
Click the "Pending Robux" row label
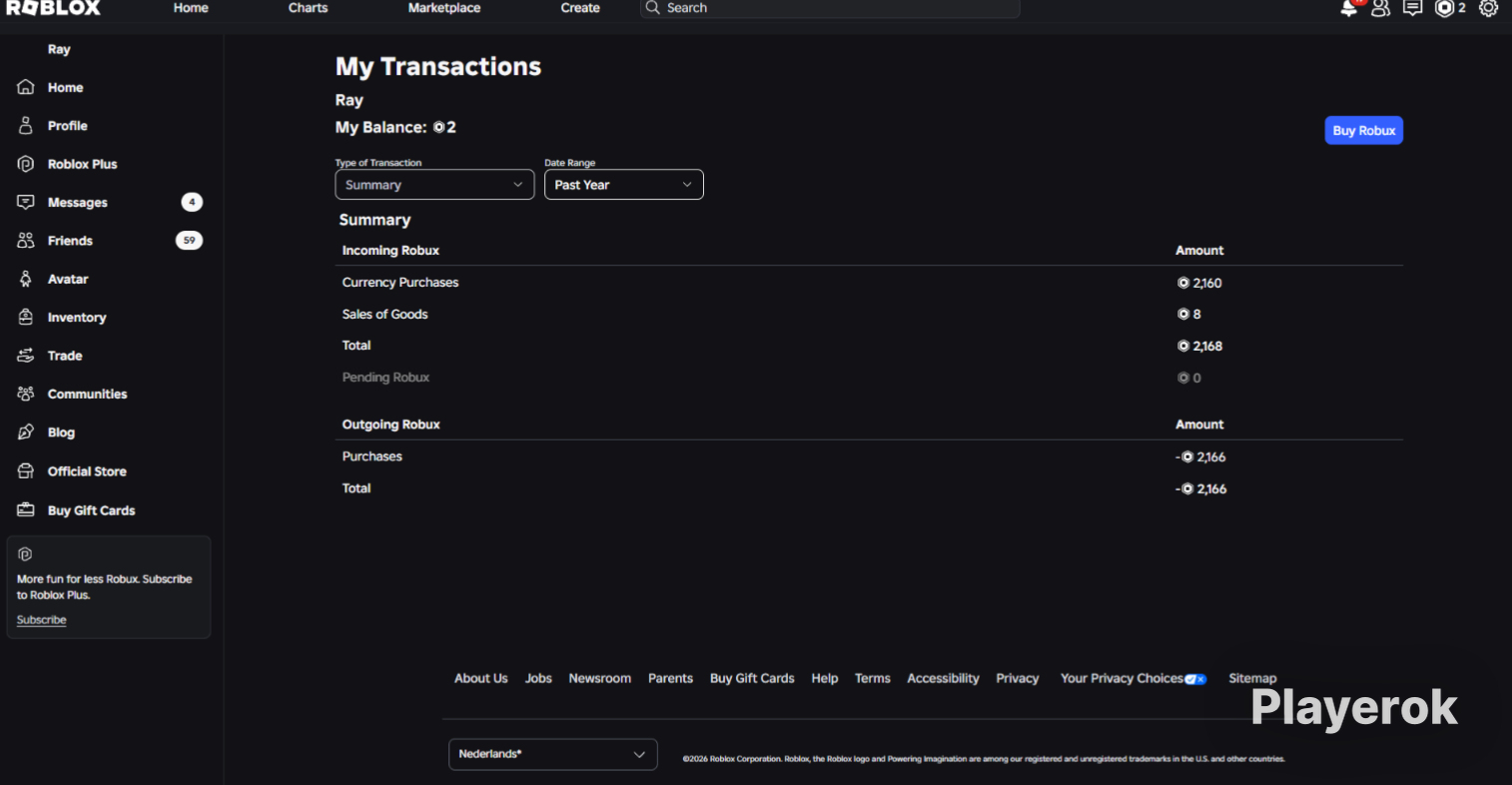coord(385,378)
